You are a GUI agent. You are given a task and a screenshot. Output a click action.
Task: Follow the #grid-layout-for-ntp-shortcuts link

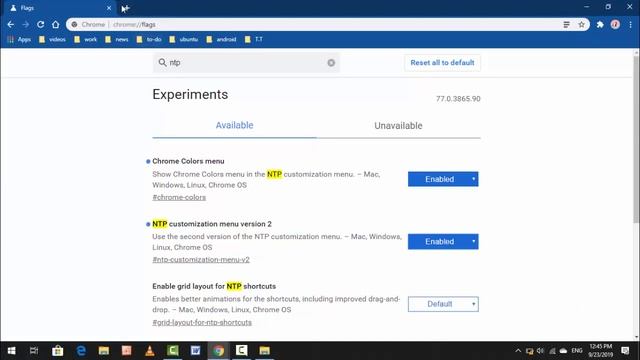click(202, 322)
